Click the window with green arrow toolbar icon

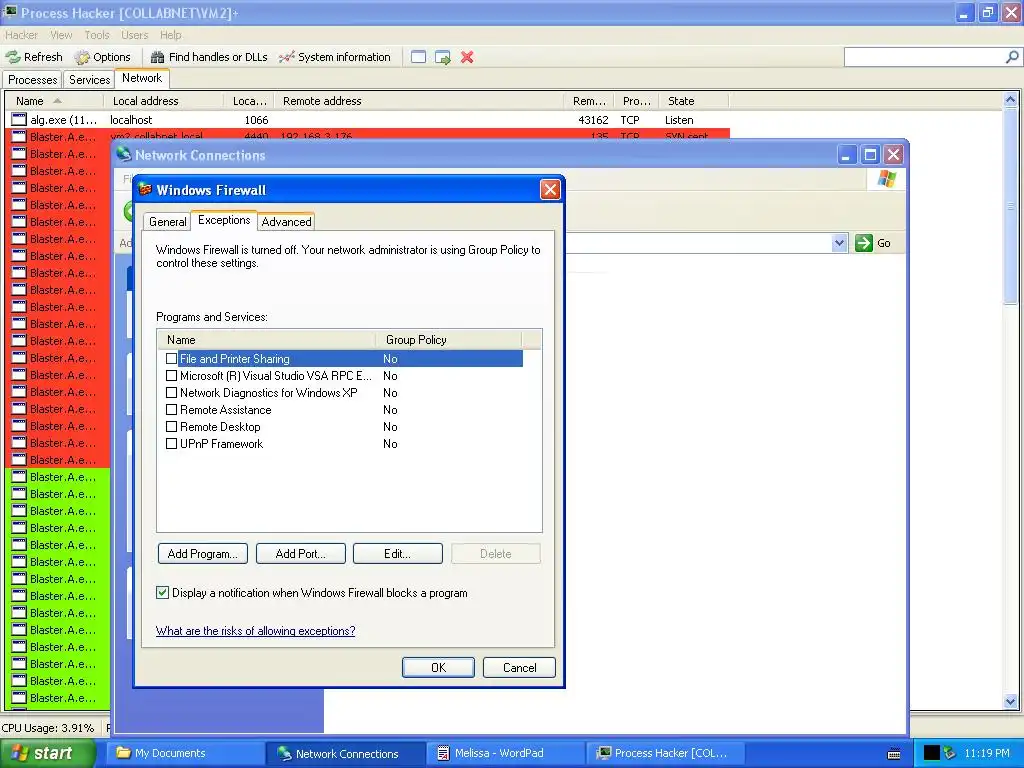click(x=443, y=57)
